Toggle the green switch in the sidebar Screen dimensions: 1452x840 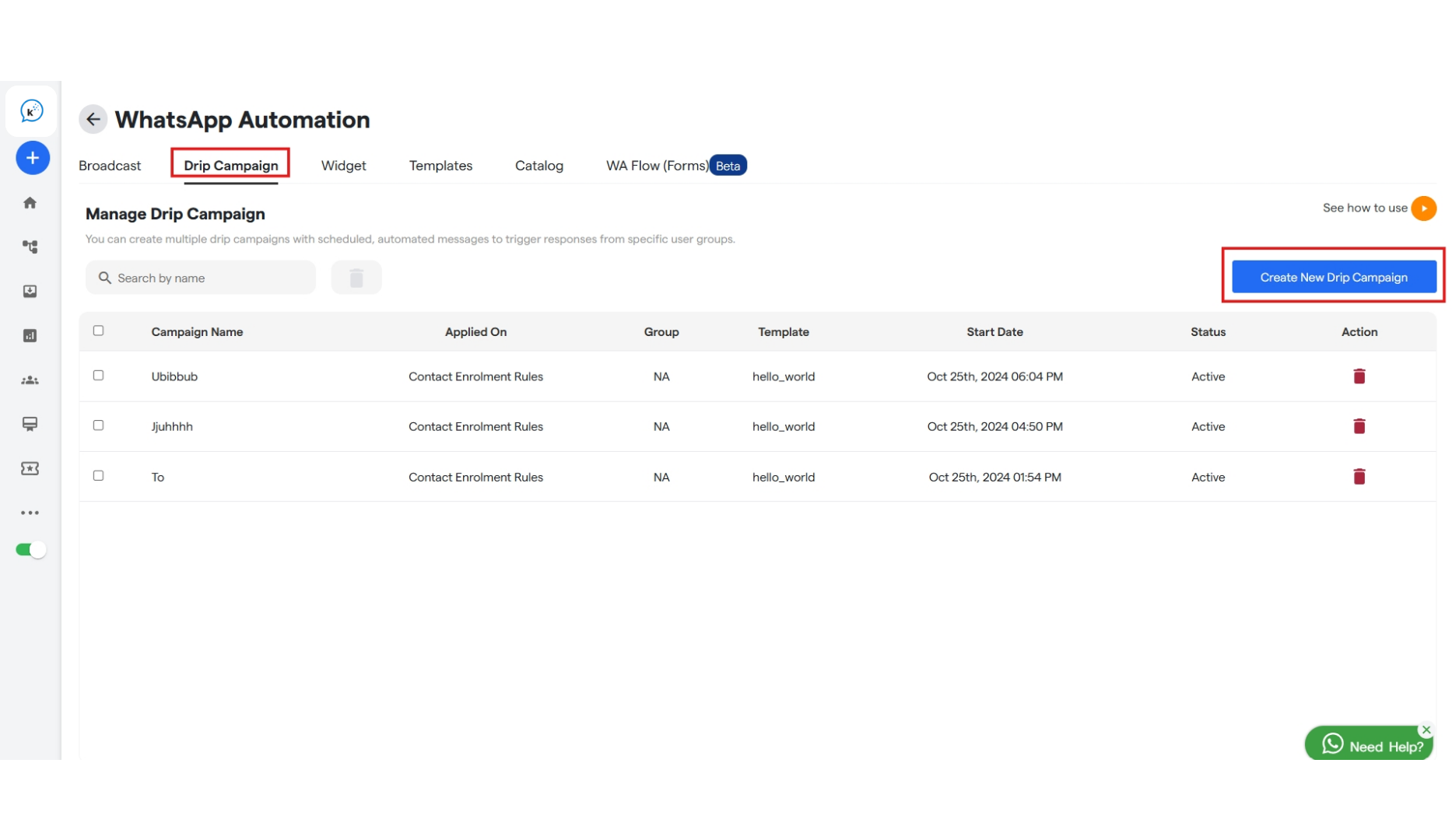tap(31, 550)
